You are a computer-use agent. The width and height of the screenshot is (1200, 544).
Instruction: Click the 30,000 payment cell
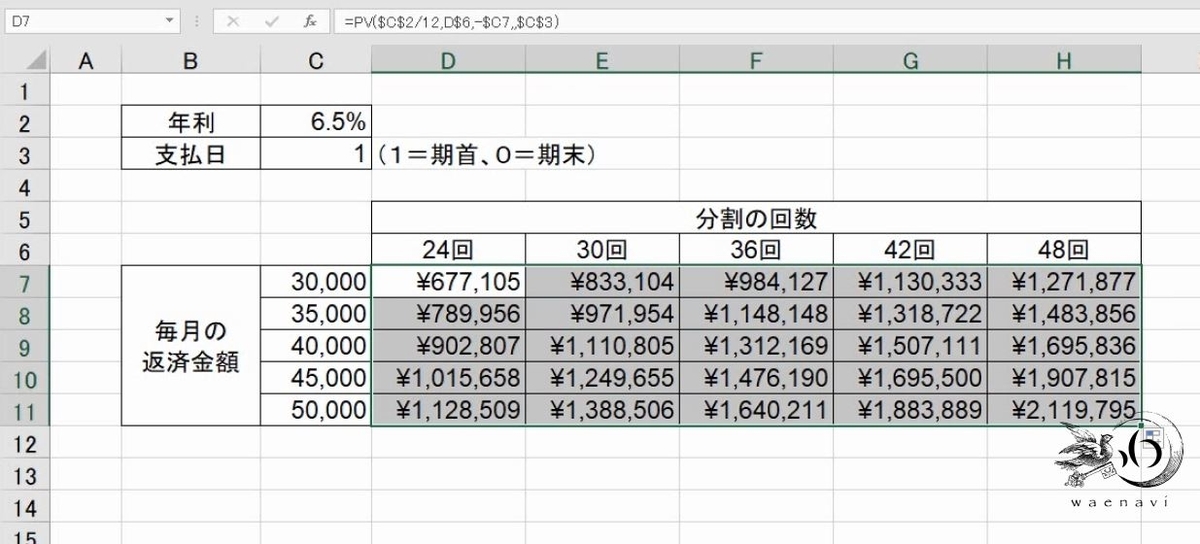coord(315,283)
